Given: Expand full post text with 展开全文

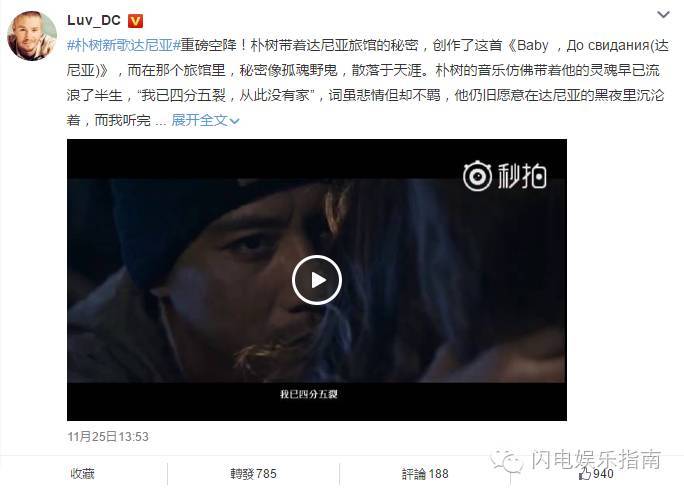Looking at the screenshot, I should click(205, 120).
